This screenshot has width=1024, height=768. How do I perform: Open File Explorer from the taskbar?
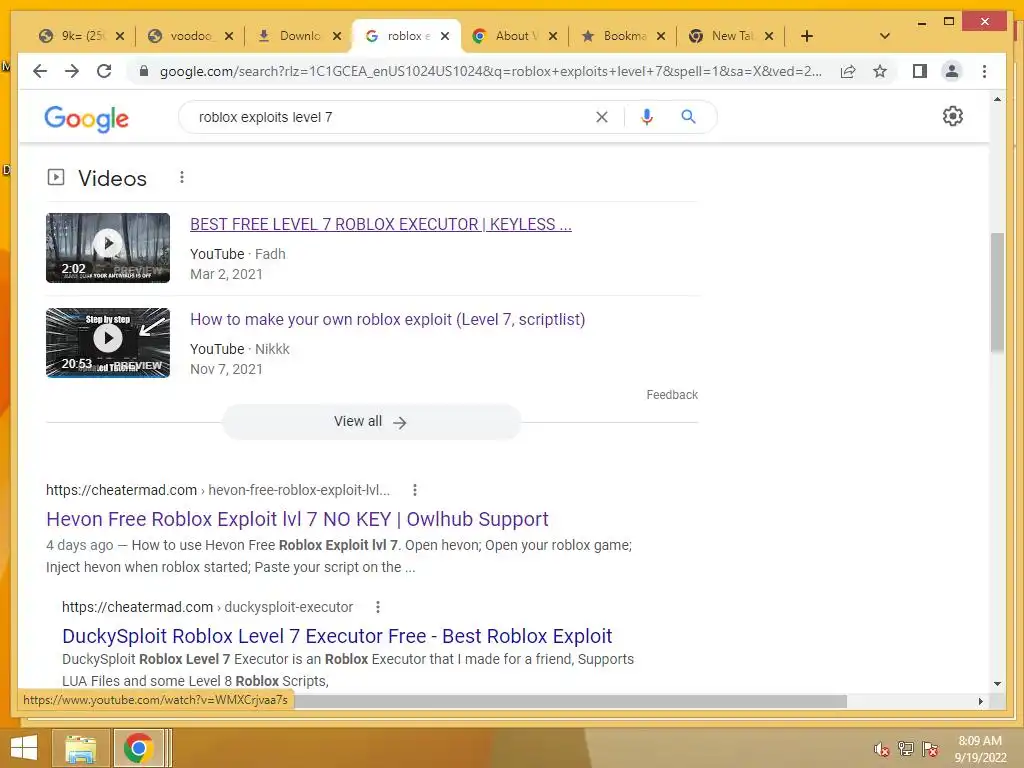pyautogui.click(x=80, y=748)
